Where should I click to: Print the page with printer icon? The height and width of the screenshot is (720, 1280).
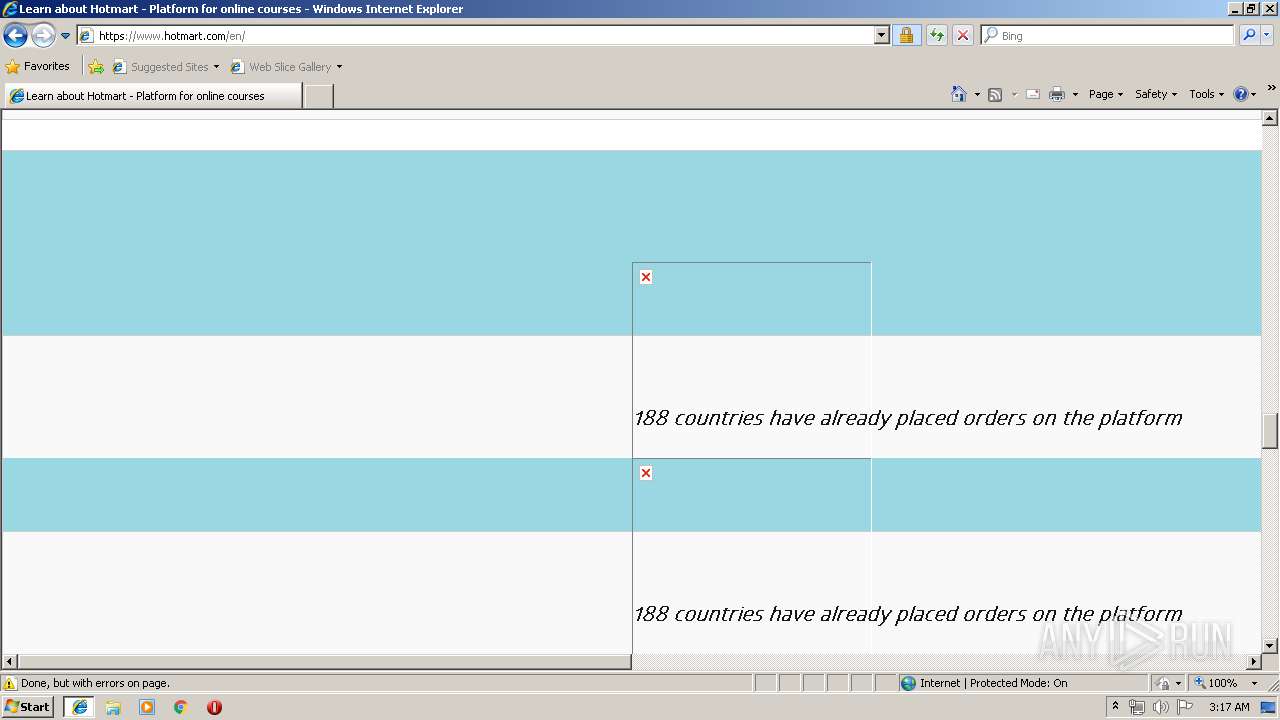(1057, 94)
